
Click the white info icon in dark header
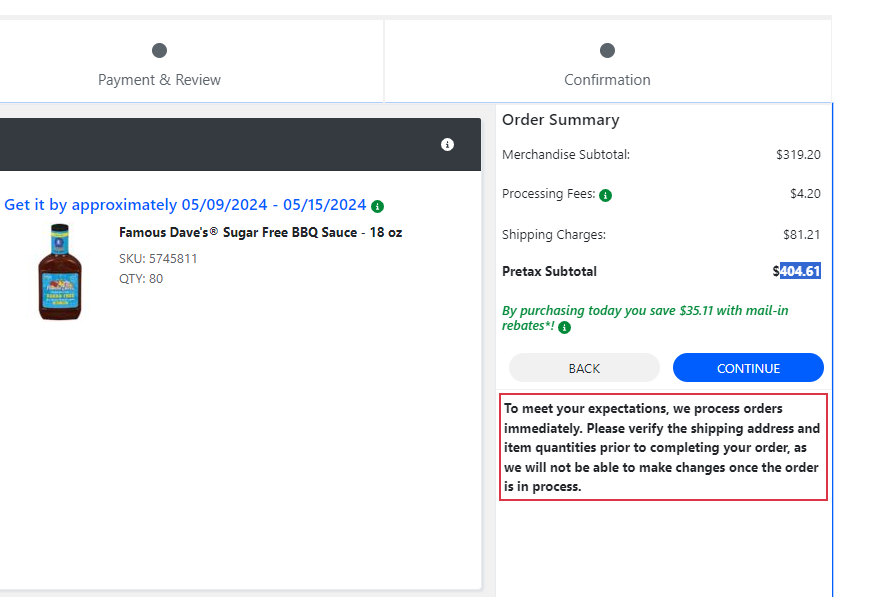(x=447, y=144)
